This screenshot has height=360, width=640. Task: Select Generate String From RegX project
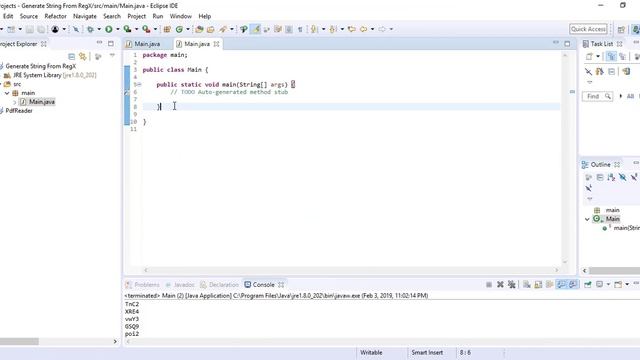[40, 66]
